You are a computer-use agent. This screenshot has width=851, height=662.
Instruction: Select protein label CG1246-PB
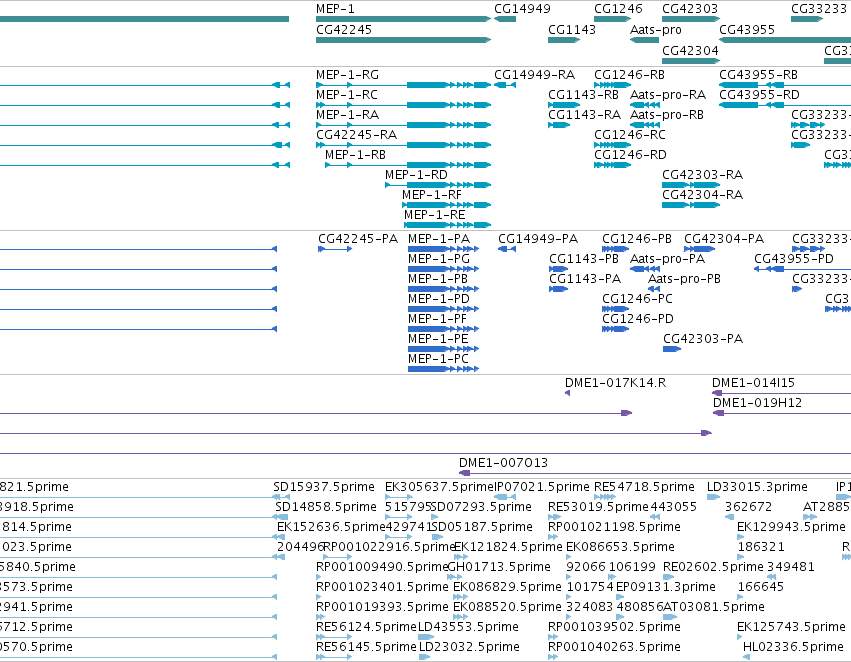click(637, 239)
